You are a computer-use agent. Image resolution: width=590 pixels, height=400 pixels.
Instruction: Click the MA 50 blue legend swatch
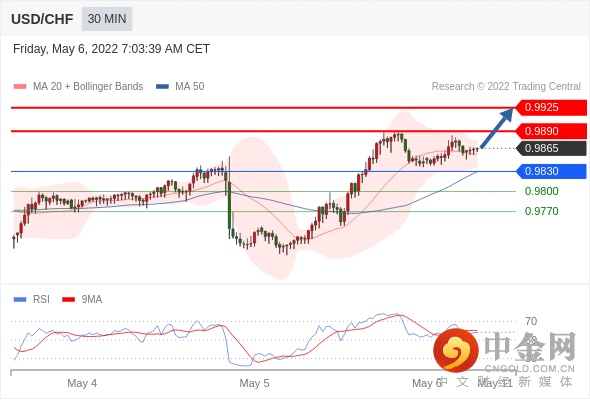click(163, 87)
